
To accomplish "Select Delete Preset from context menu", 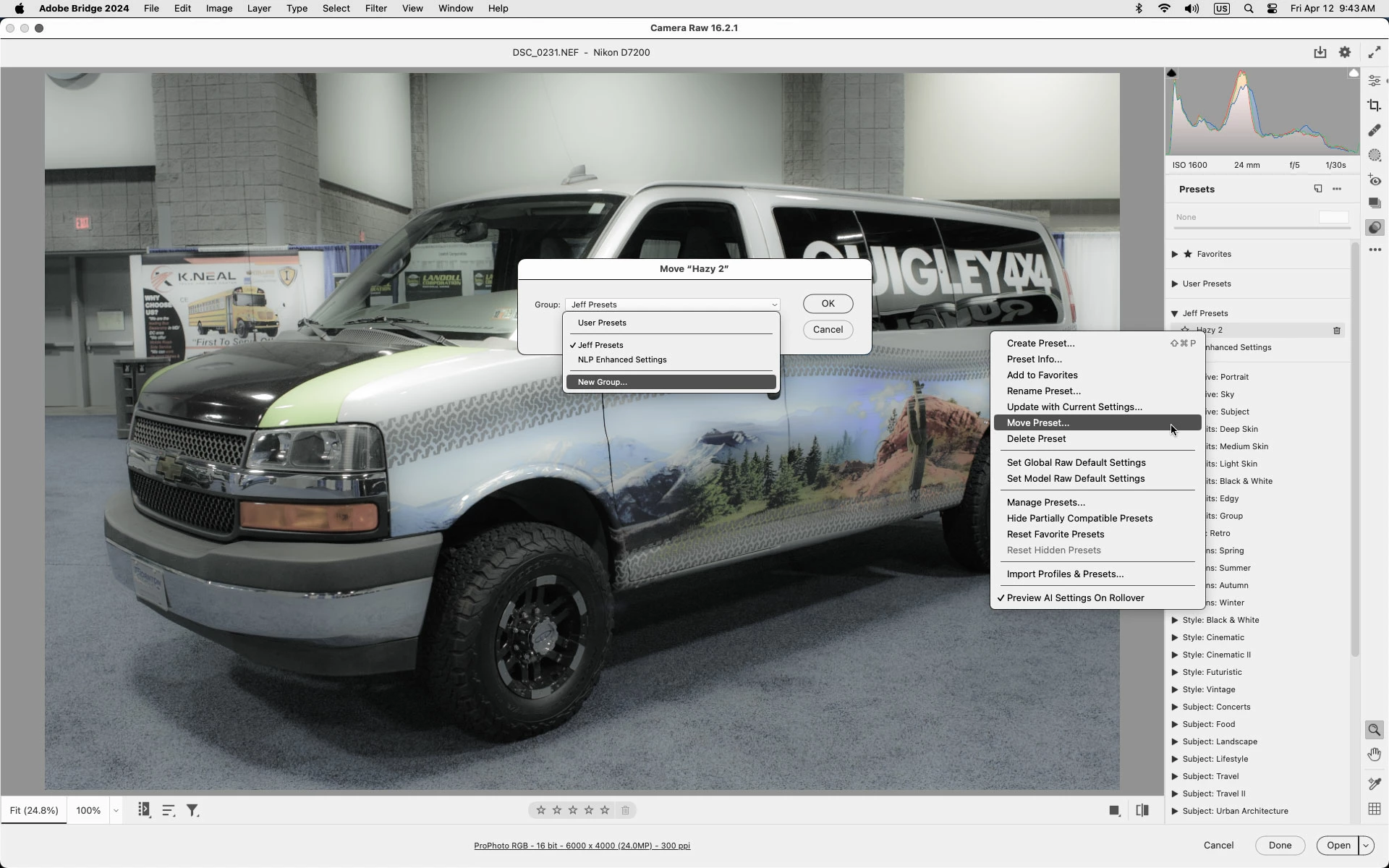I will tap(1036, 439).
